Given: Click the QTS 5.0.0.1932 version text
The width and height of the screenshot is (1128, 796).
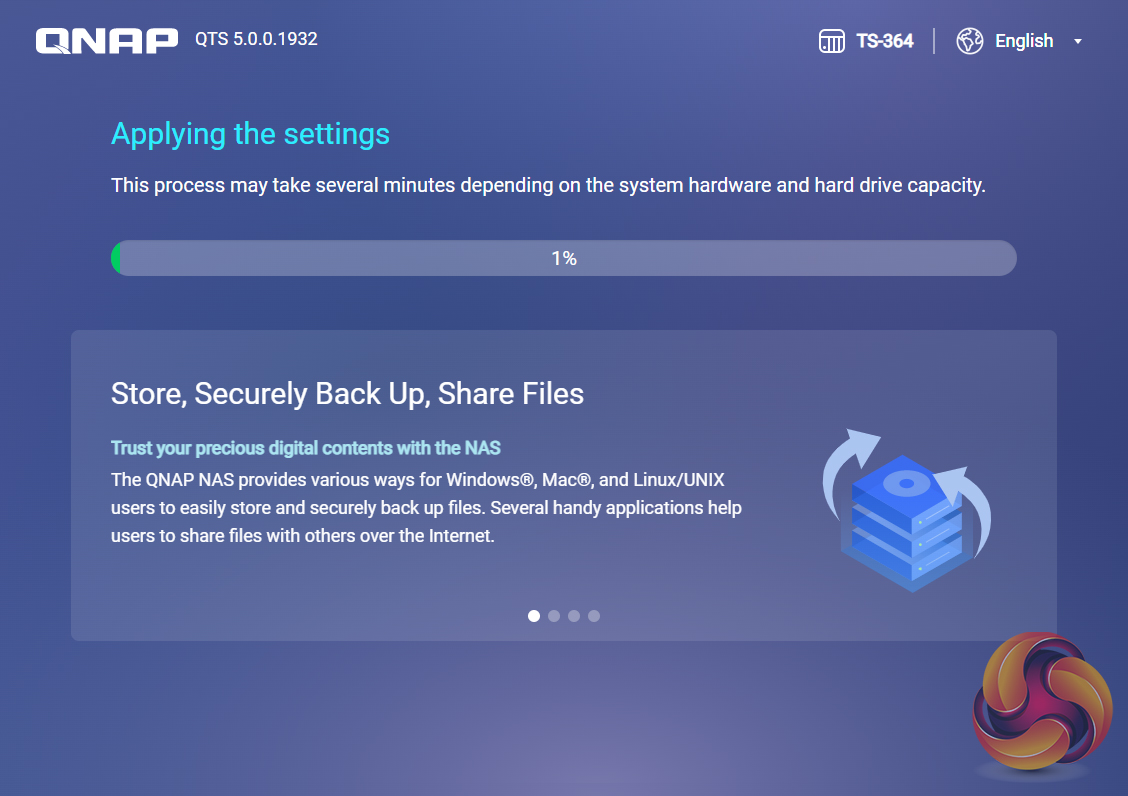Looking at the screenshot, I should 256,40.
